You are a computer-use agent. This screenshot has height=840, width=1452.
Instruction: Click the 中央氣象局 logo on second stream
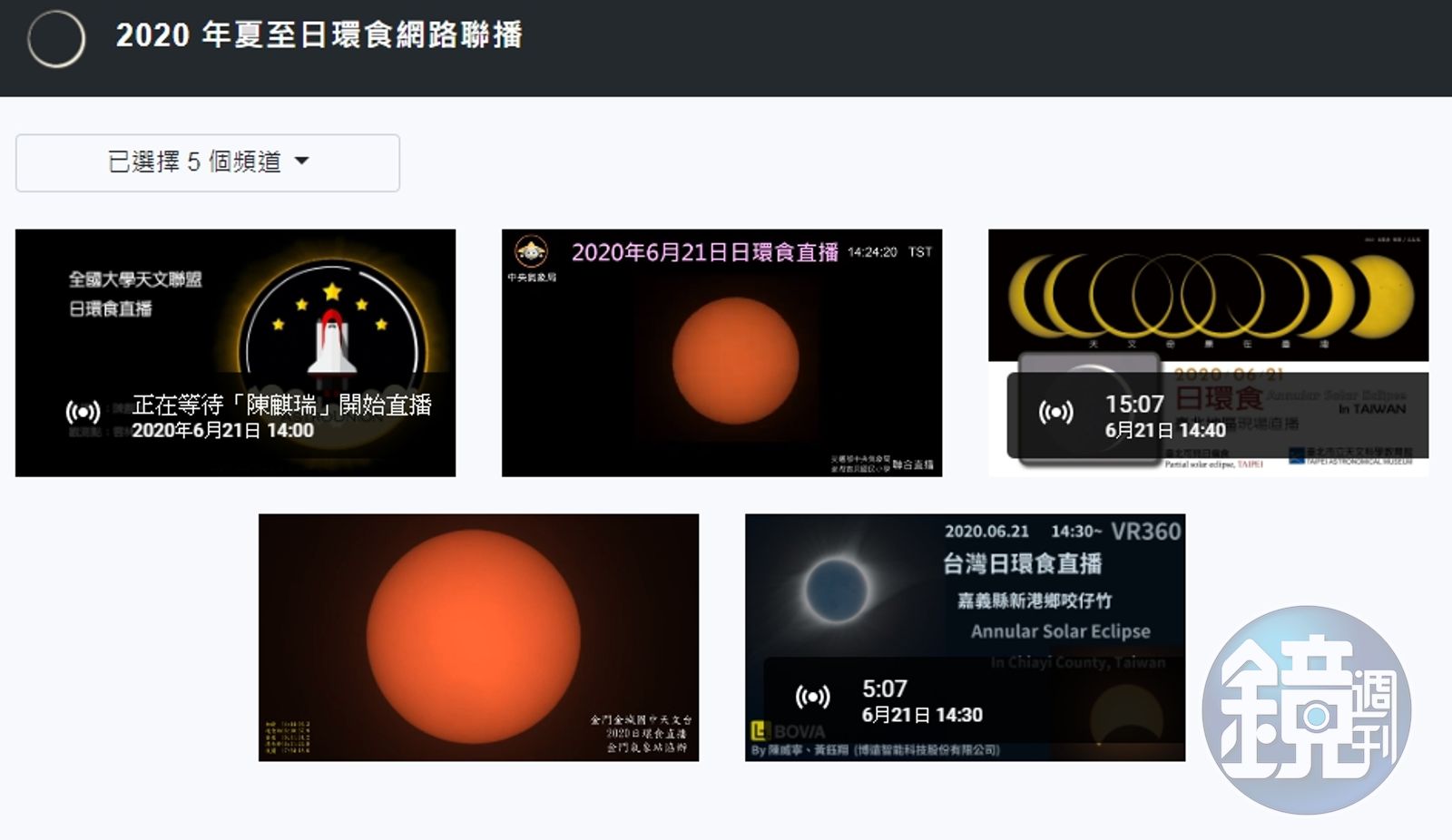531,252
